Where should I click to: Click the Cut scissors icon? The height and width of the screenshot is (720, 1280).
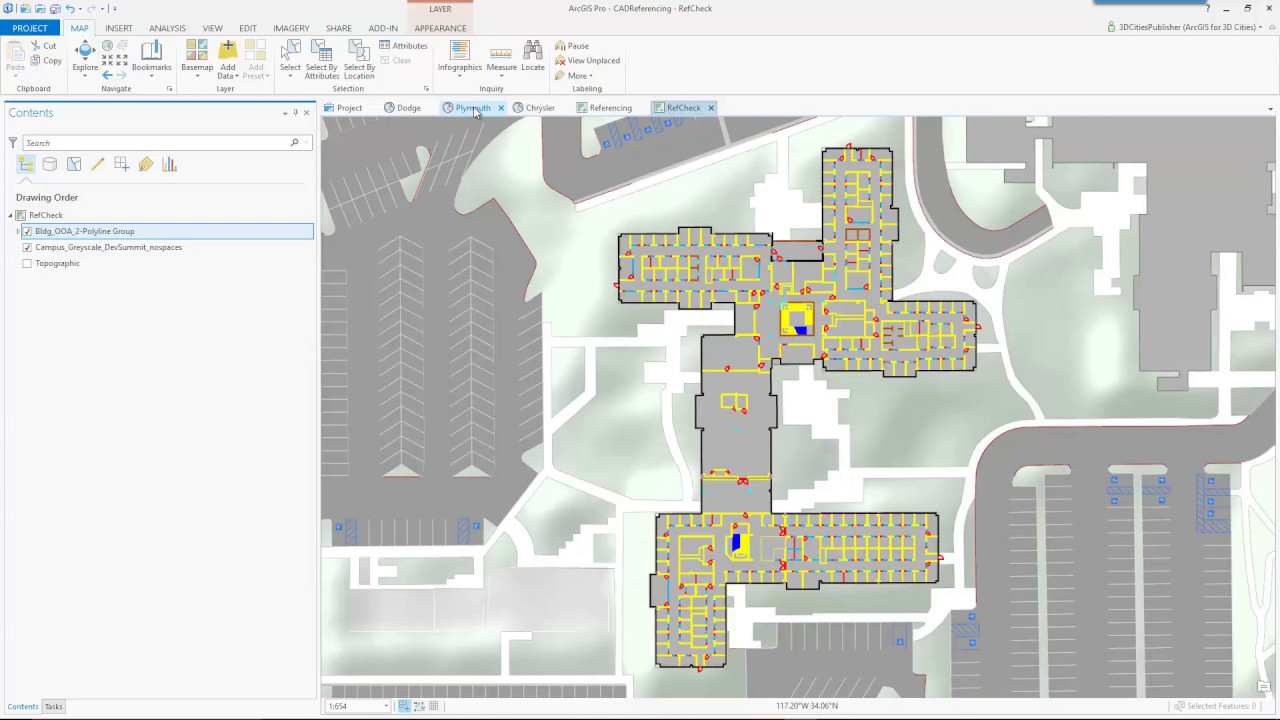(x=36, y=46)
